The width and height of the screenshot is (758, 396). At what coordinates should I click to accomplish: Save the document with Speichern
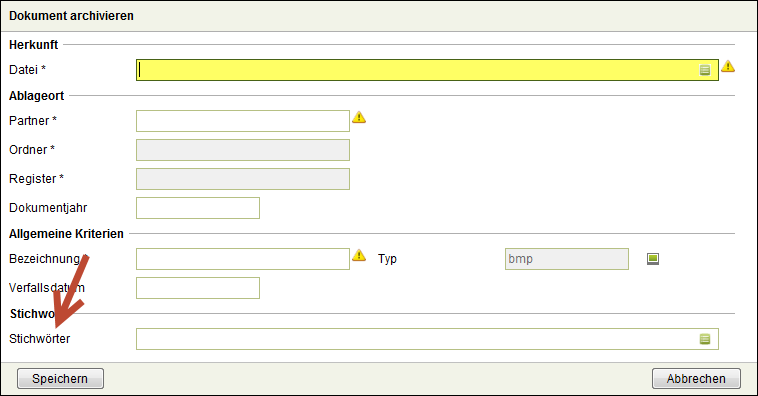(x=60, y=379)
